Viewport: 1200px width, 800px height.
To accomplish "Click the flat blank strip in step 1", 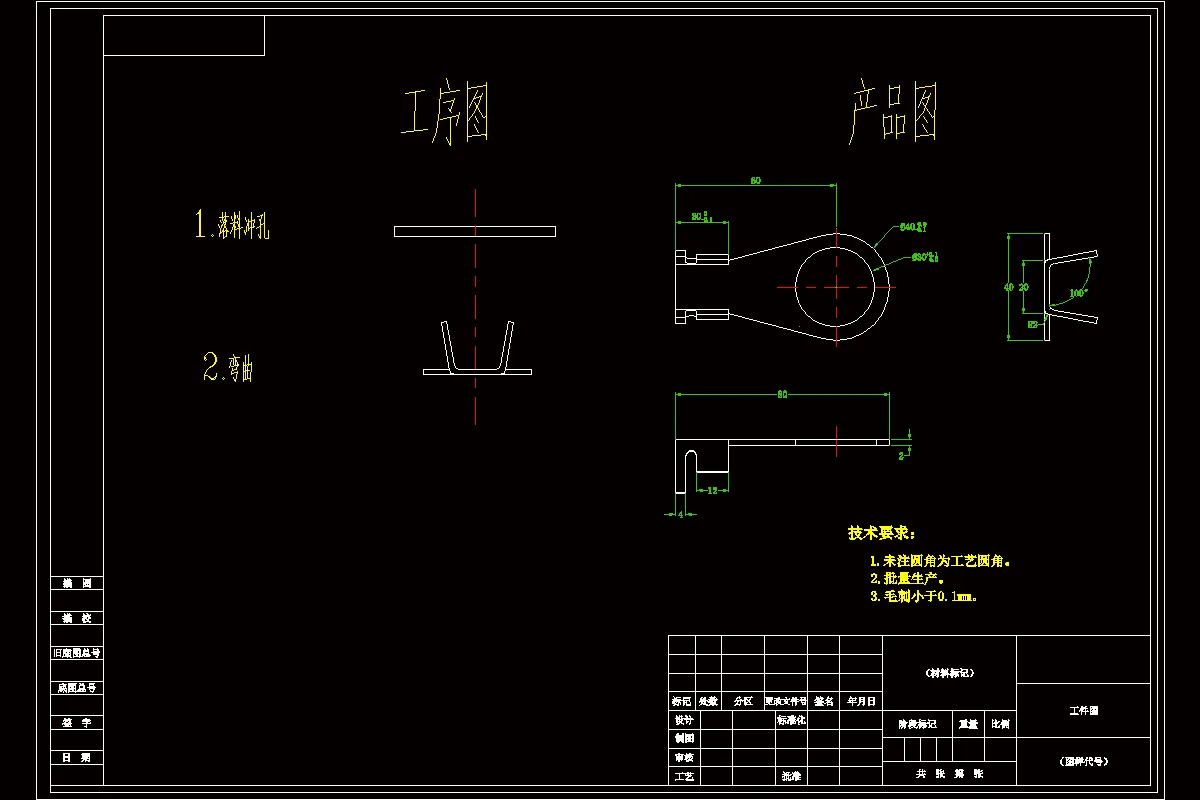I will 475,230.
